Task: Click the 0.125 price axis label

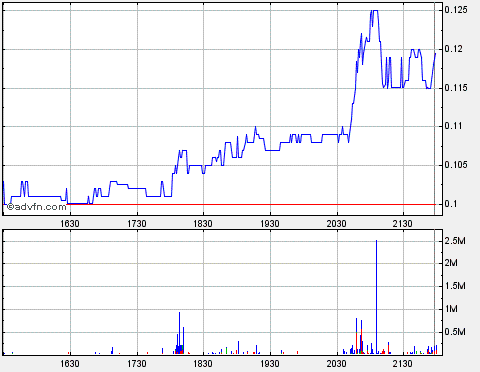Action: 456,10
